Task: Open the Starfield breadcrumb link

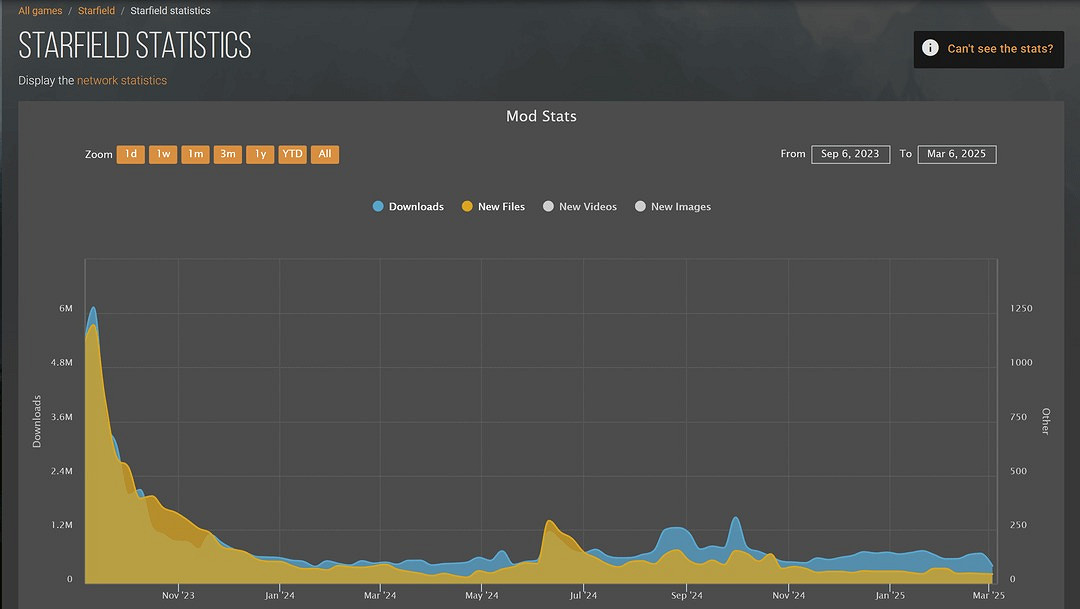Action: click(96, 11)
